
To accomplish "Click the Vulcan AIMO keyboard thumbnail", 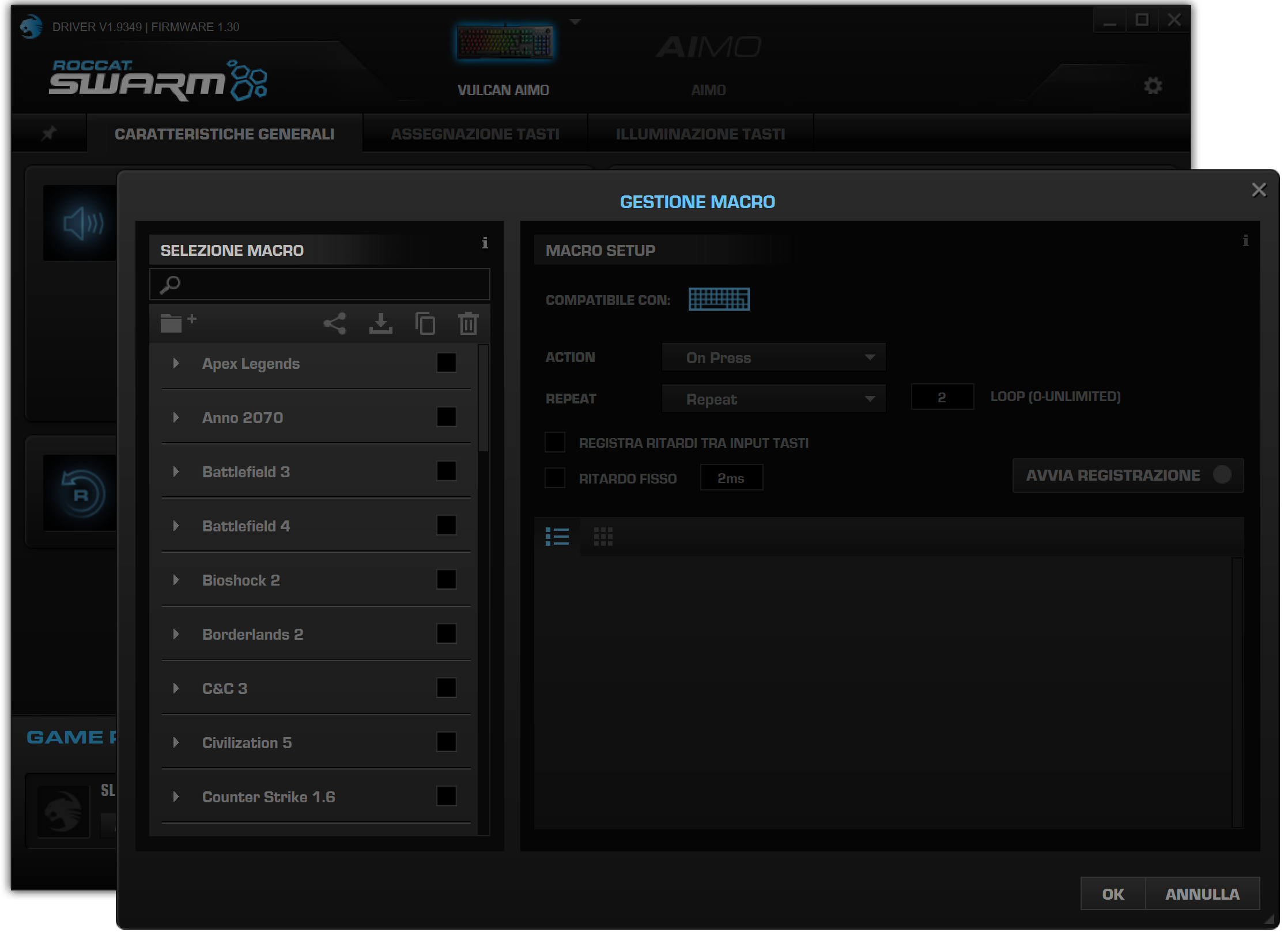I will point(505,42).
